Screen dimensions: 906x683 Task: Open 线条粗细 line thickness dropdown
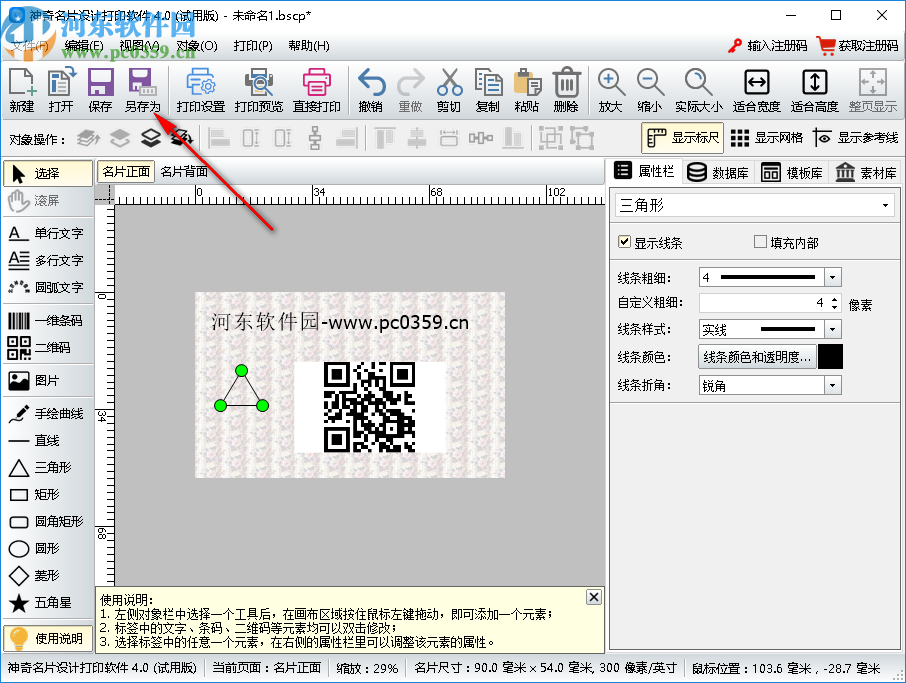832,277
